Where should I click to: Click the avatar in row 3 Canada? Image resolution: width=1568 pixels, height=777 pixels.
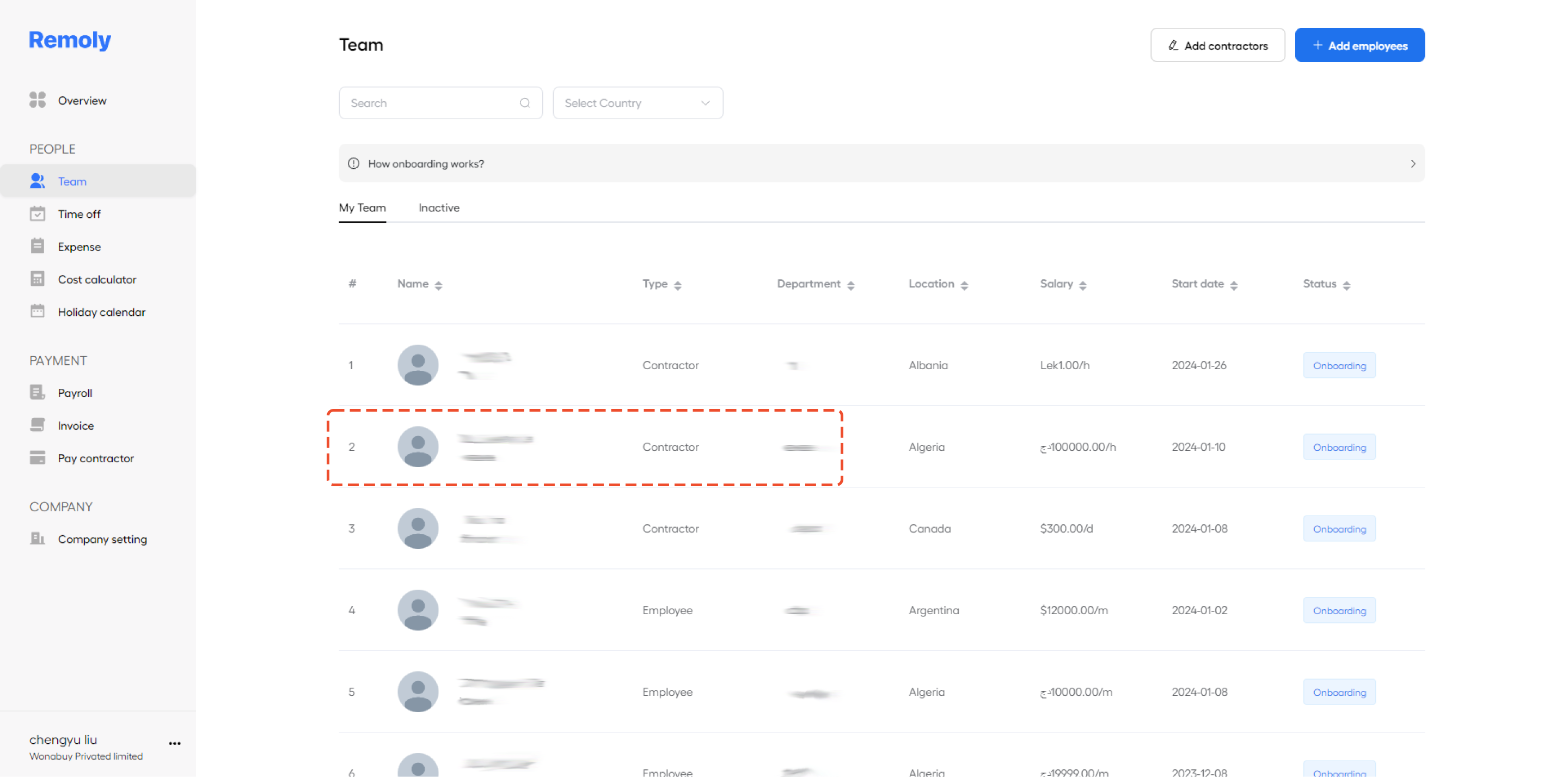pos(418,528)
